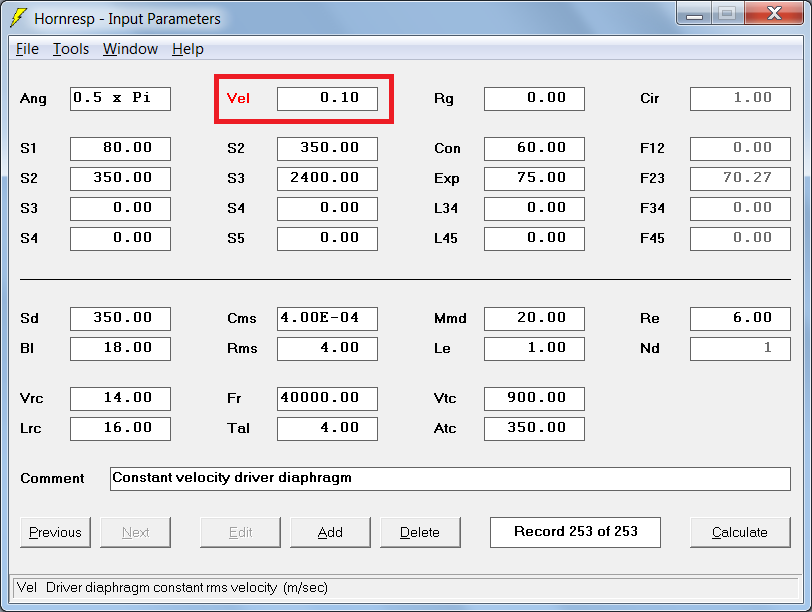812x612 pixels.
Task: Click the Exp label
Action: [x=446, y=179]
